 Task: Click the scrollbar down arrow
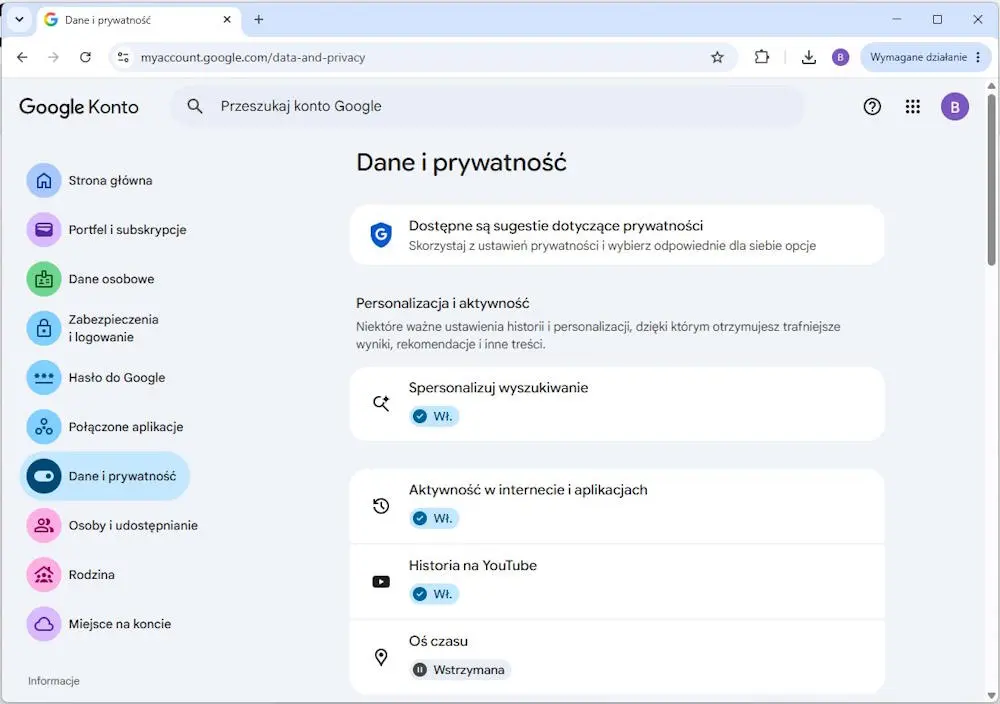coord(991,696)
